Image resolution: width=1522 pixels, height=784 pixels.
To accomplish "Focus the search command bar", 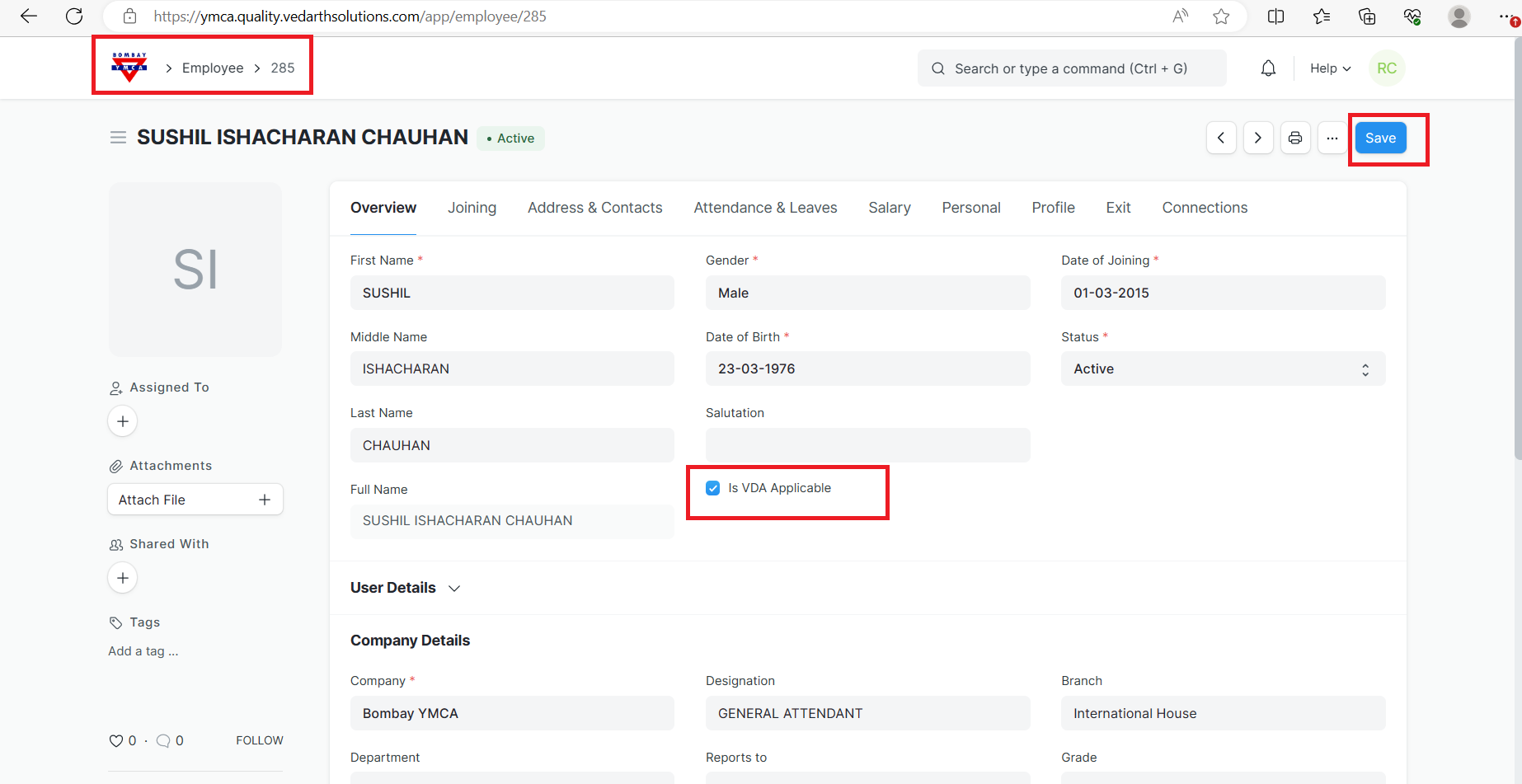I will click(1071, 68).
